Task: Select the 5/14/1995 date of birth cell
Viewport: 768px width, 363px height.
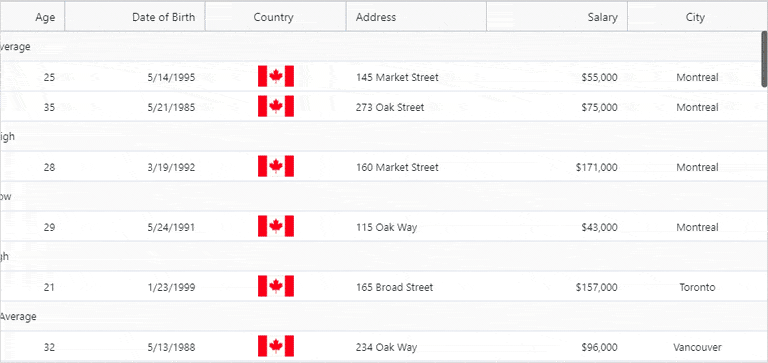Action: (x=135, y=77)
